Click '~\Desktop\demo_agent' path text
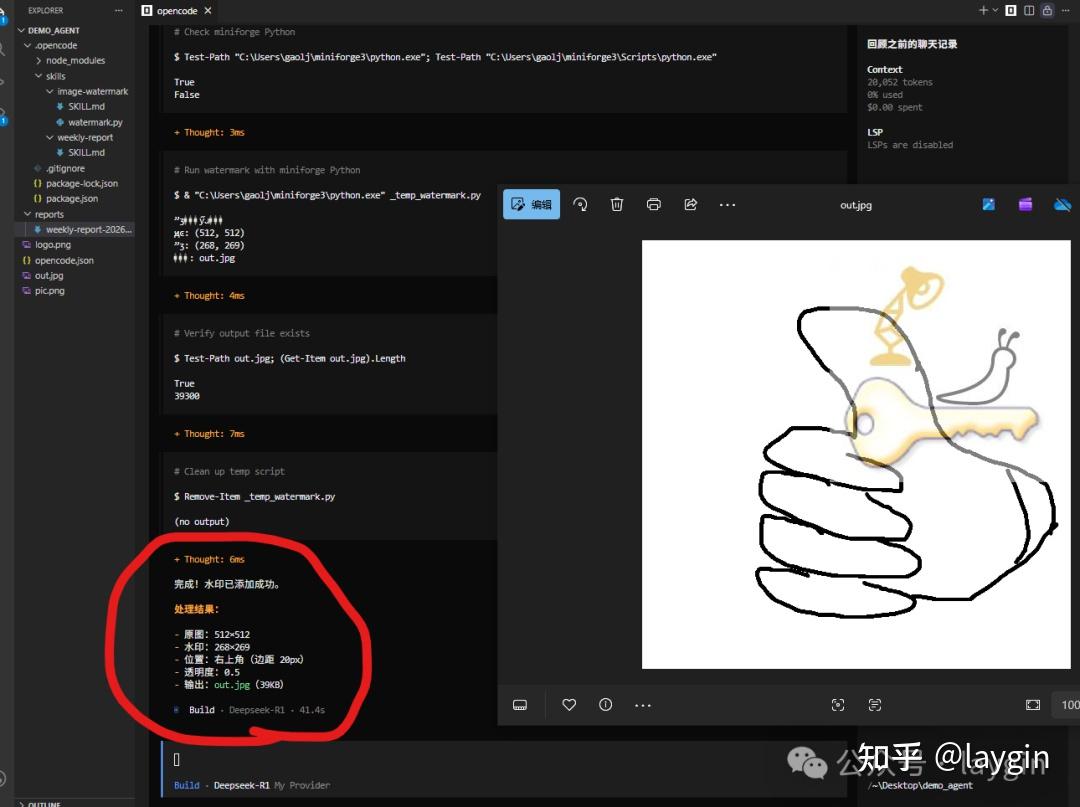This screenshot has width=1080, height=807. [x=920, y=786]
